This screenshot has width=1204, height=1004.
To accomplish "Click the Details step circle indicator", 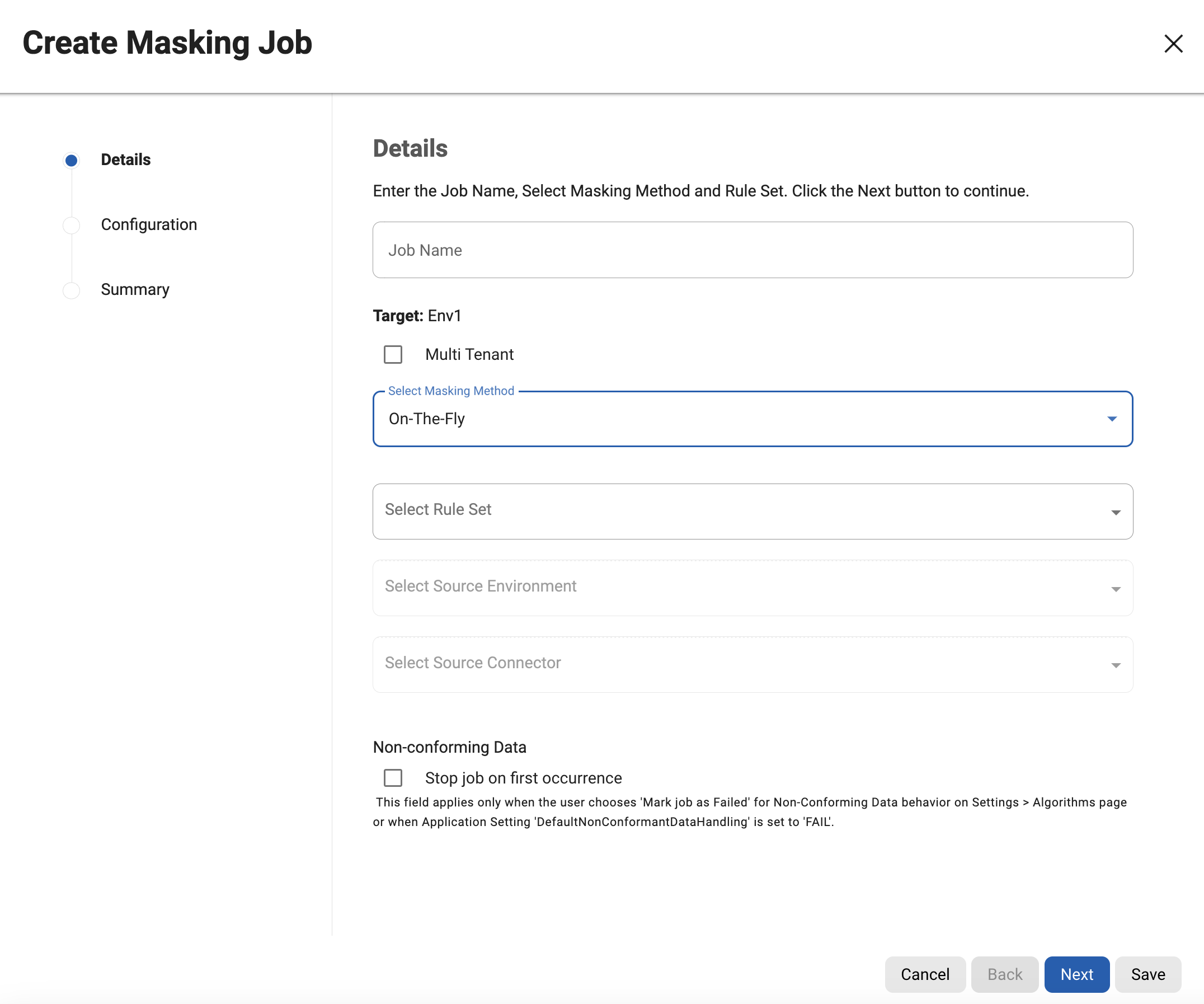I will tap(71, 160).
